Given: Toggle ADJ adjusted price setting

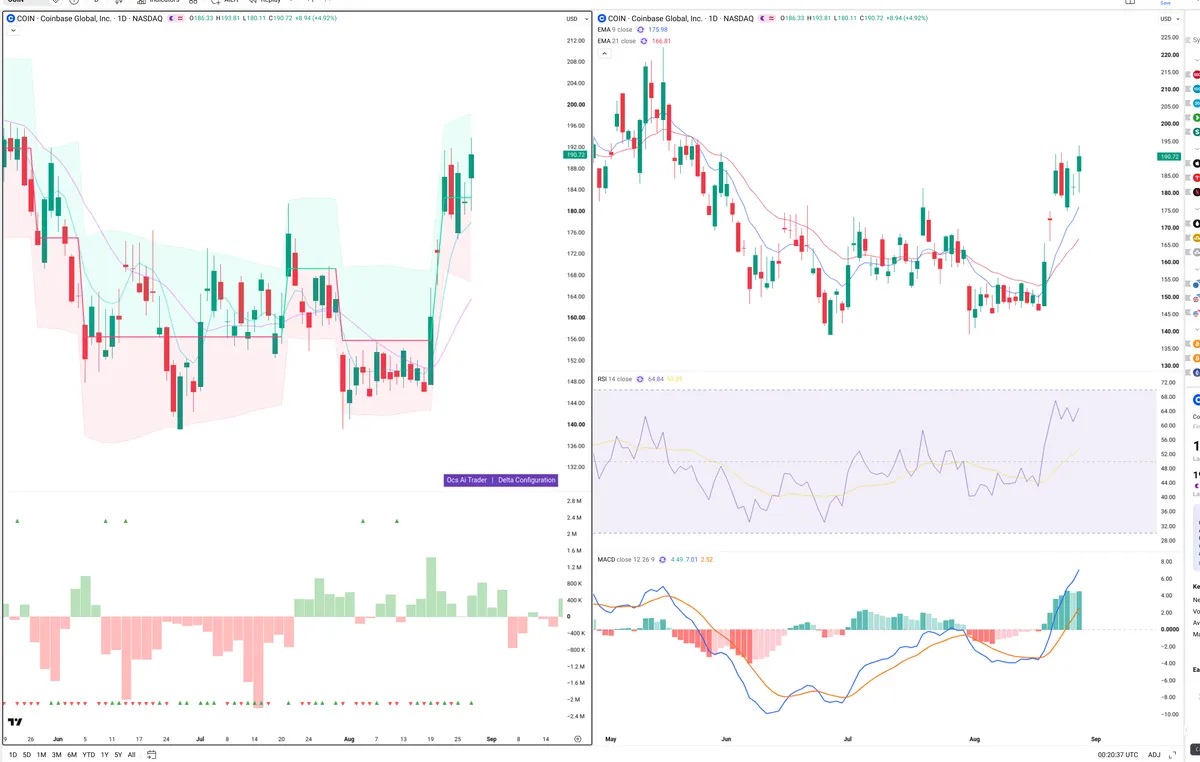Looking at the screenshot, I should coord(1154,754).
